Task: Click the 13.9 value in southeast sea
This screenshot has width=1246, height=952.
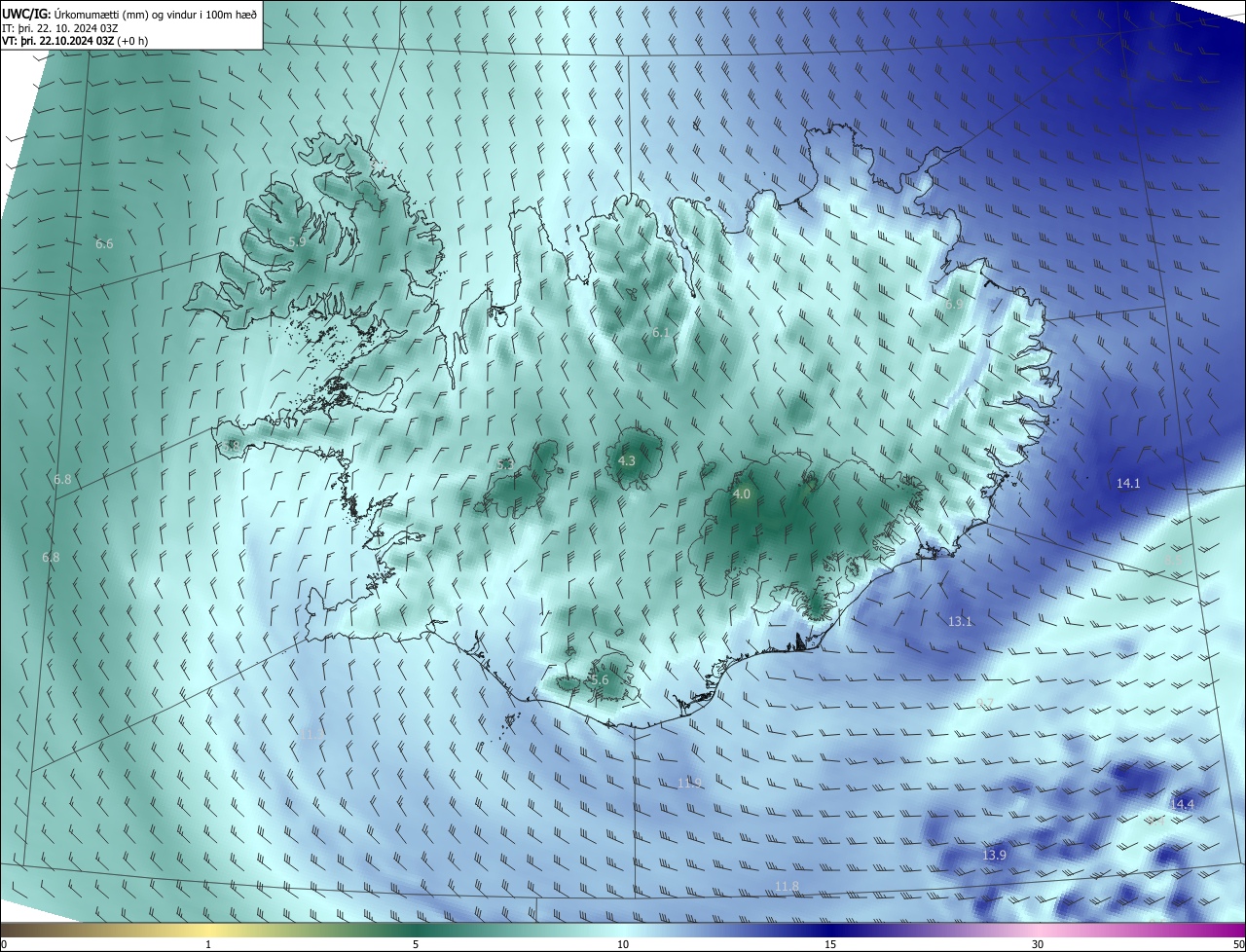Action: pos(994,855)
